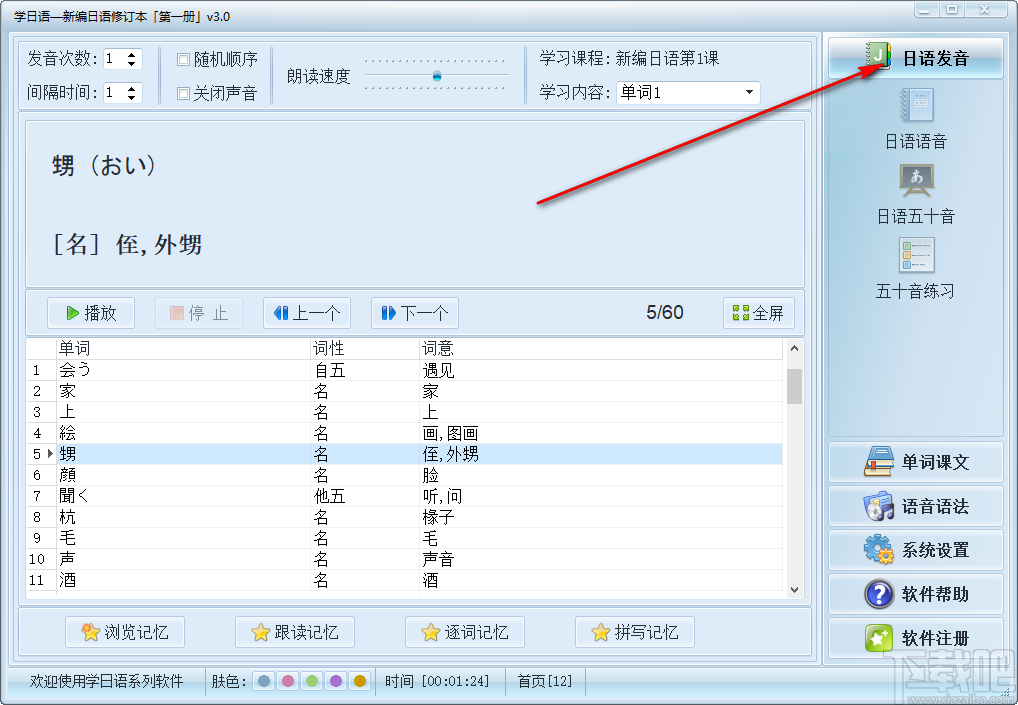Click the 词性 column header

[365, 349]
